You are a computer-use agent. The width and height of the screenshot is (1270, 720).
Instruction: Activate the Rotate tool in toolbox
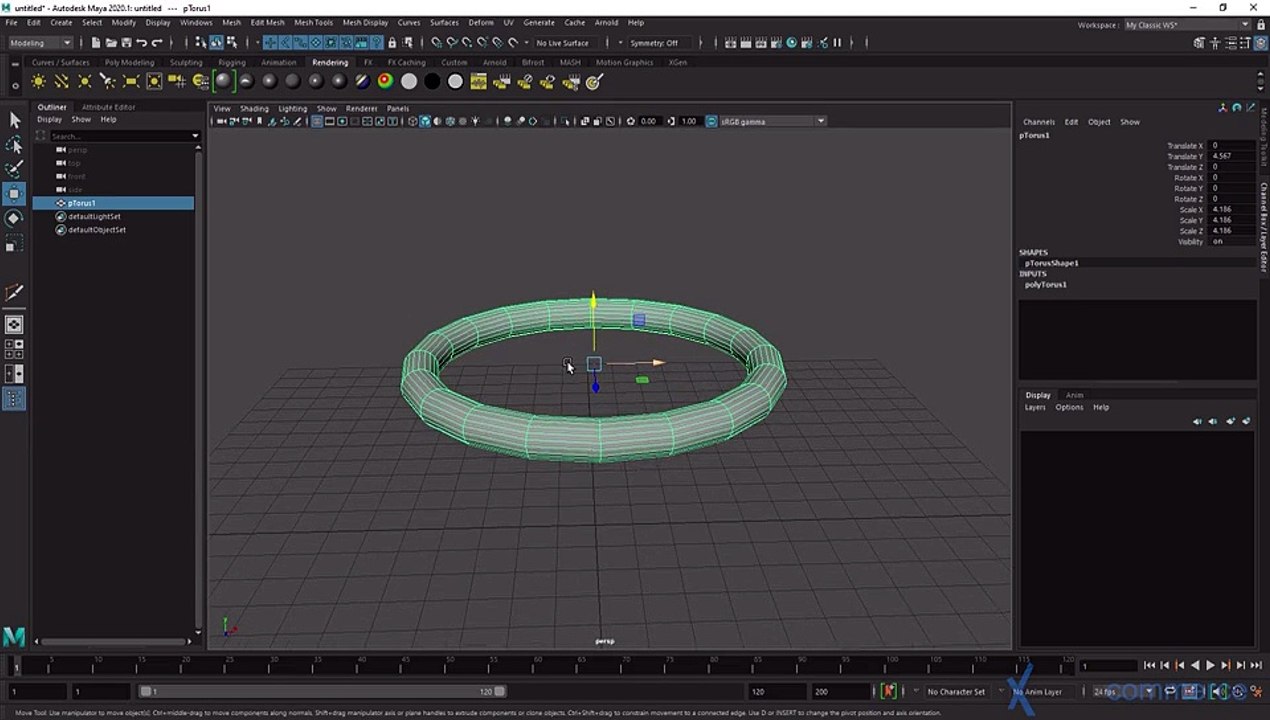[x=14, y=218]
